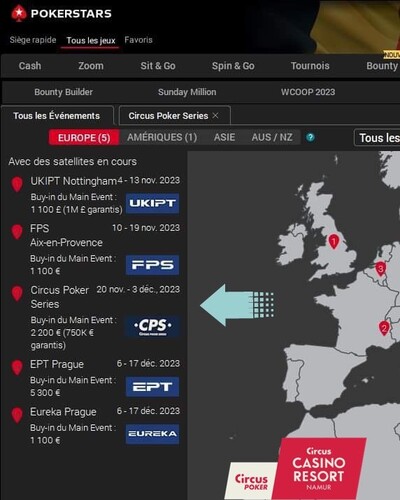Close the Circus Poker Series tab
The height and width of the screenshot is (500, 400).
click(x=216, y=115)
